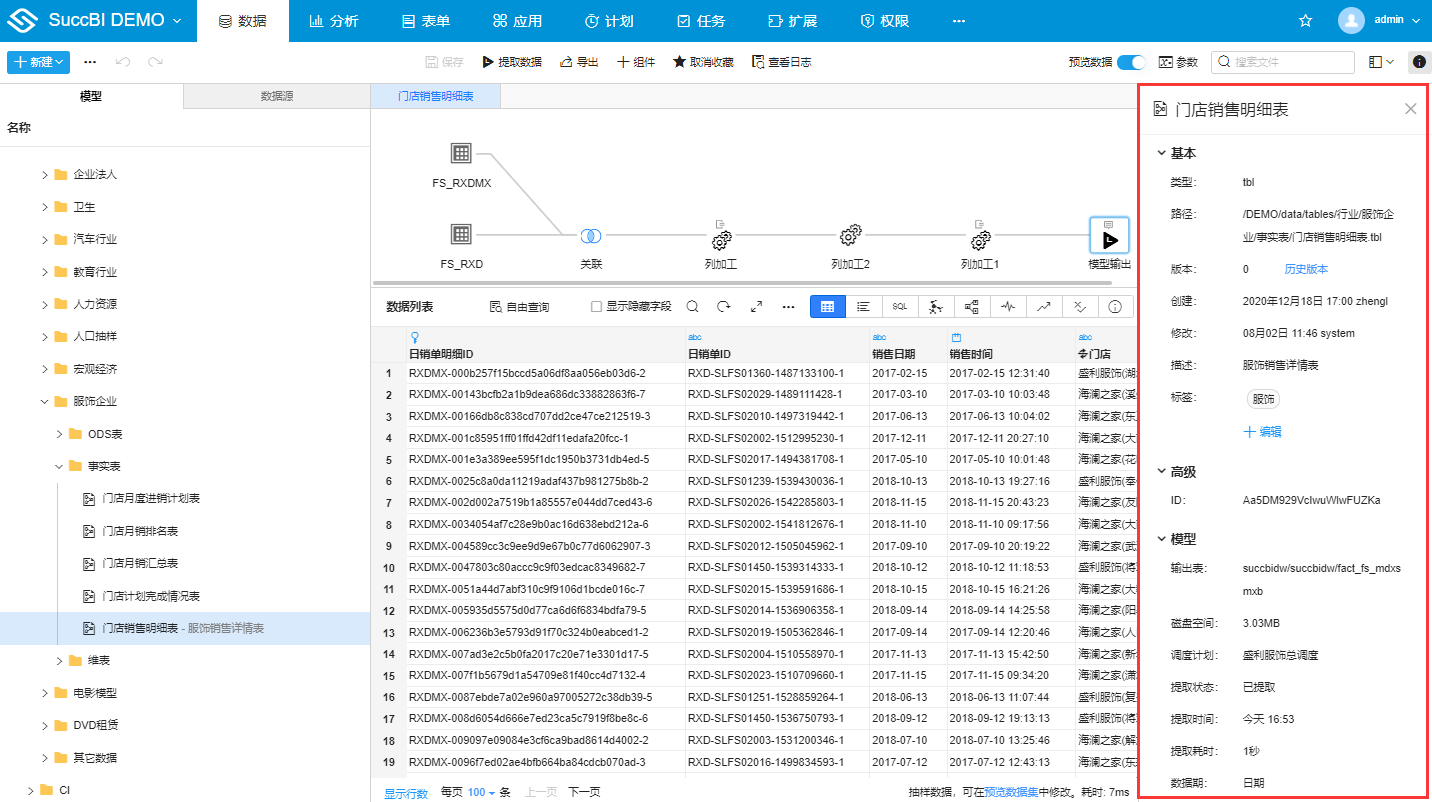This screenshot has width=1432, height=802.
Task: Click the refresh icon in the data list toolbar
Action: click(x=724, y=307)
